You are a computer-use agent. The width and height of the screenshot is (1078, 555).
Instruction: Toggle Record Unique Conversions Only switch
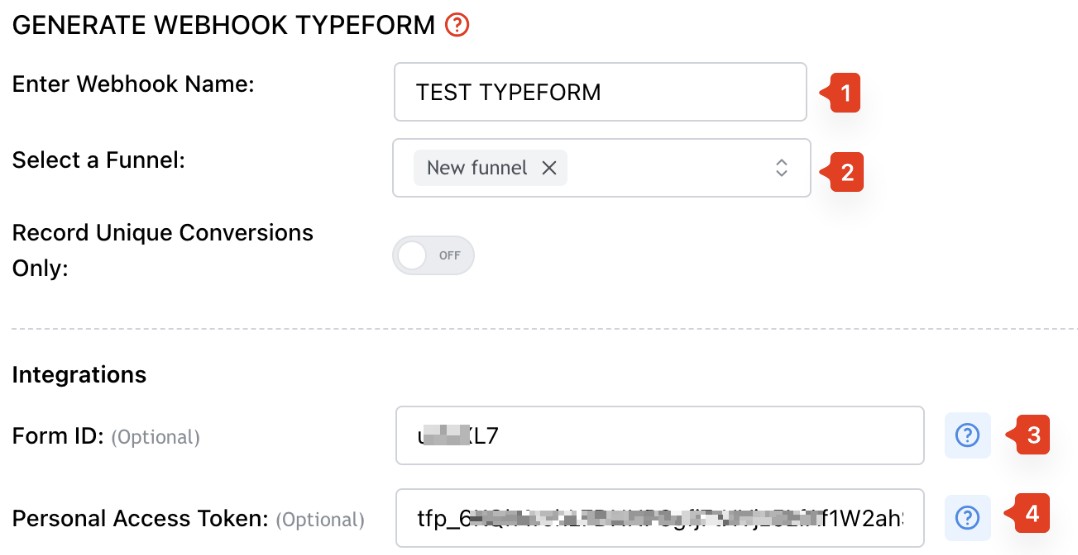tap(433, 255)
